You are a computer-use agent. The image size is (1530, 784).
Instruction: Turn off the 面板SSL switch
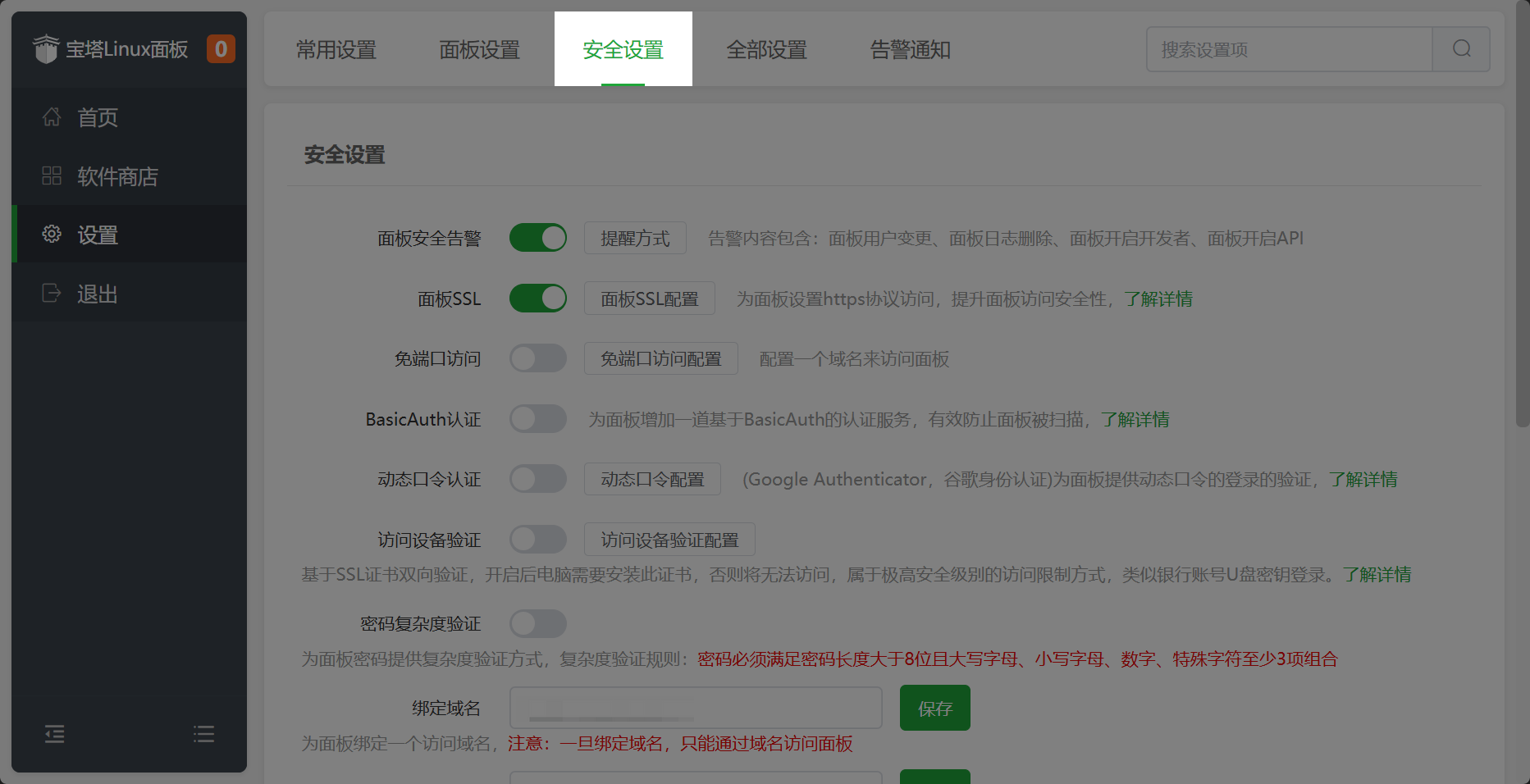[538, 298]
